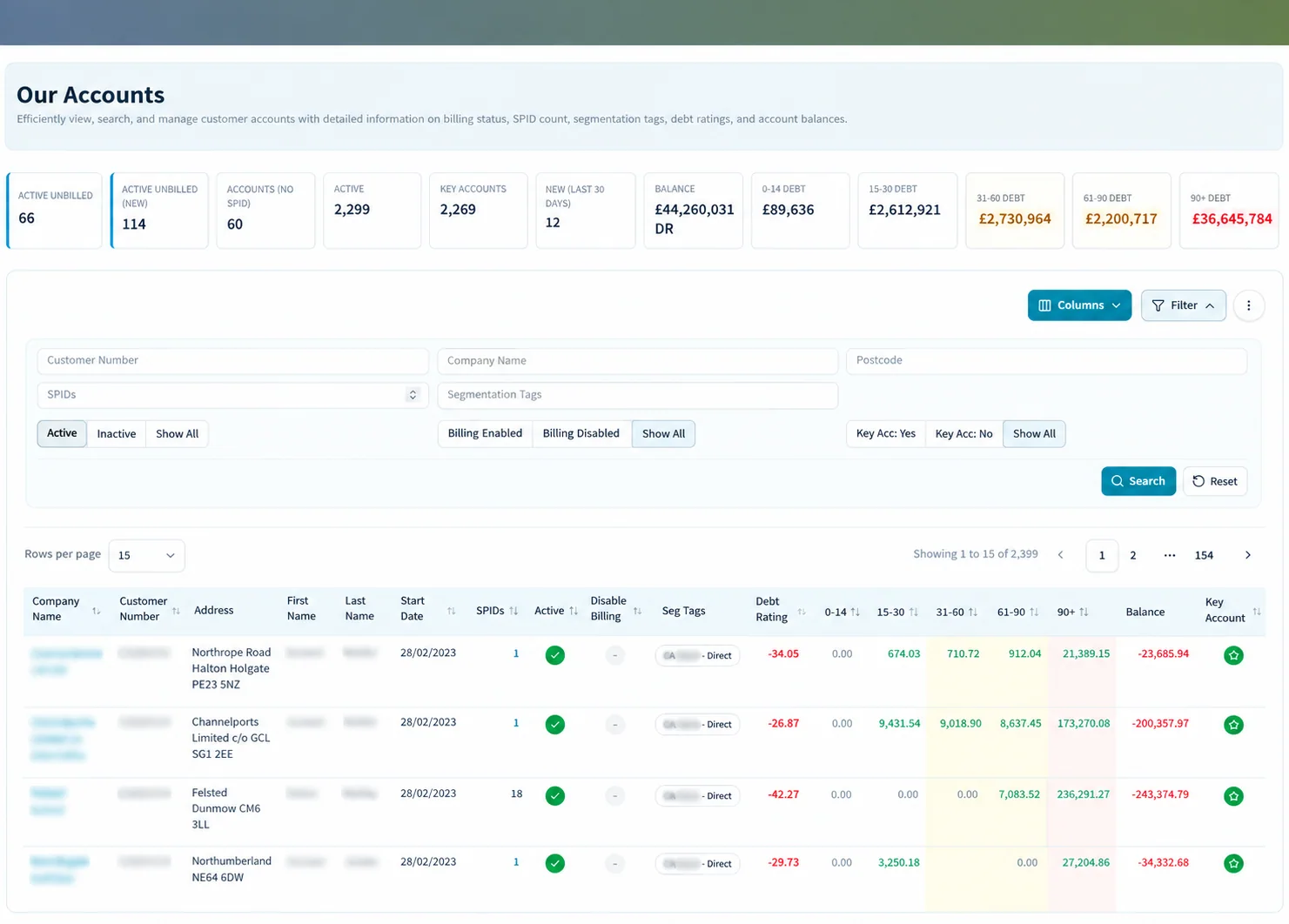Sort by the Customer Number column
1289x924 pixels.
176,611
